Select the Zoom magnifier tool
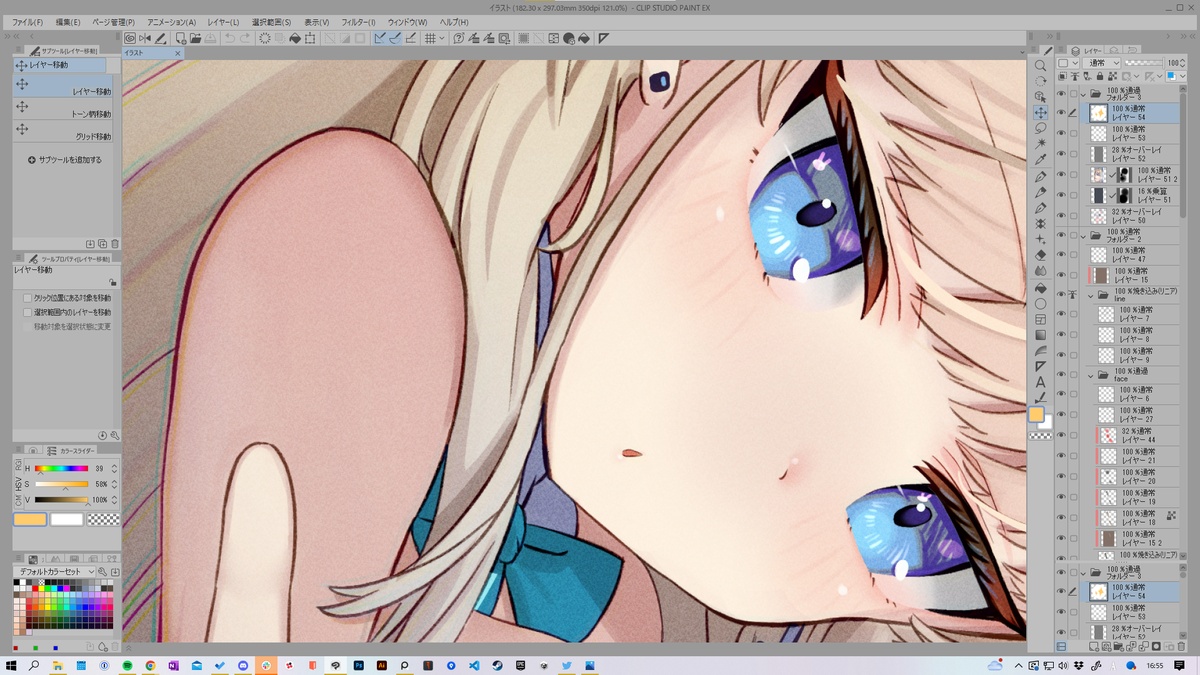This screenshot has width=1200, height=675. [x=1041, y=66]
